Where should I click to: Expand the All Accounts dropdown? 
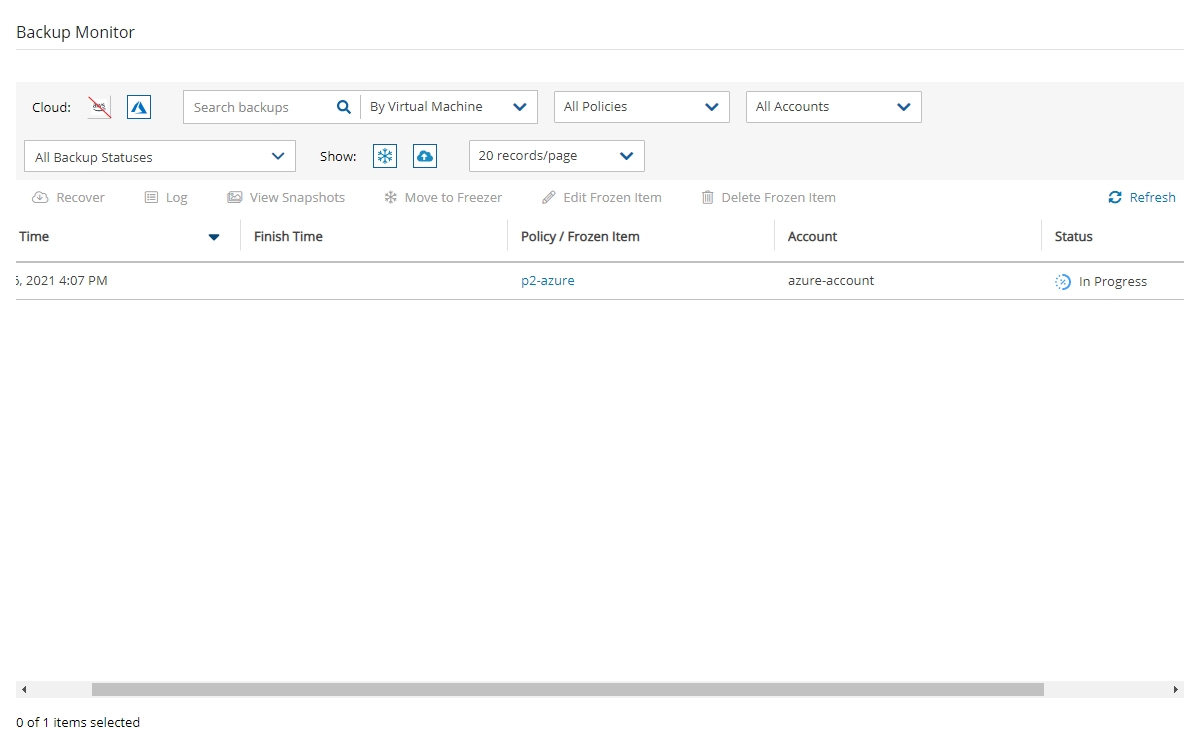833,107
